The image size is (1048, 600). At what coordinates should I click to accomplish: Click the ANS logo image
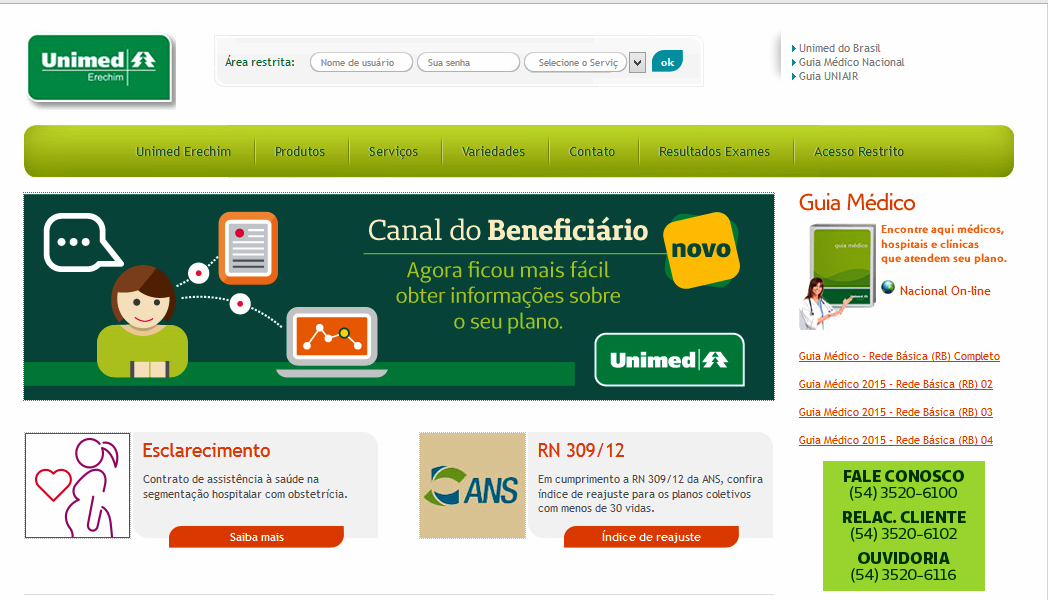(472, 486)
